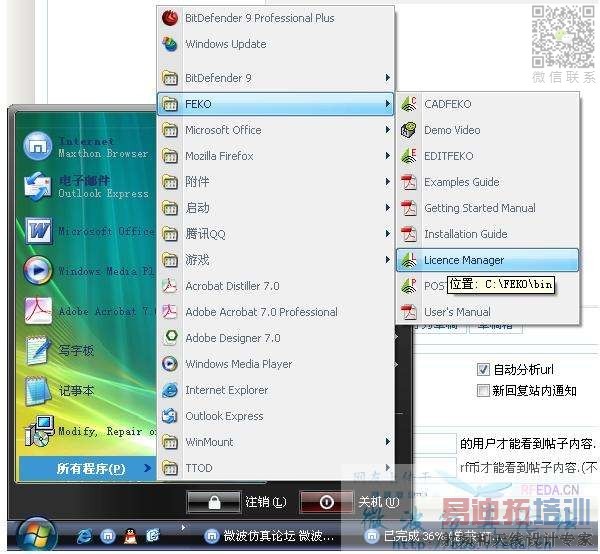Expand the 游戏 games folder
600x554 pixels.
click(276, 260)
